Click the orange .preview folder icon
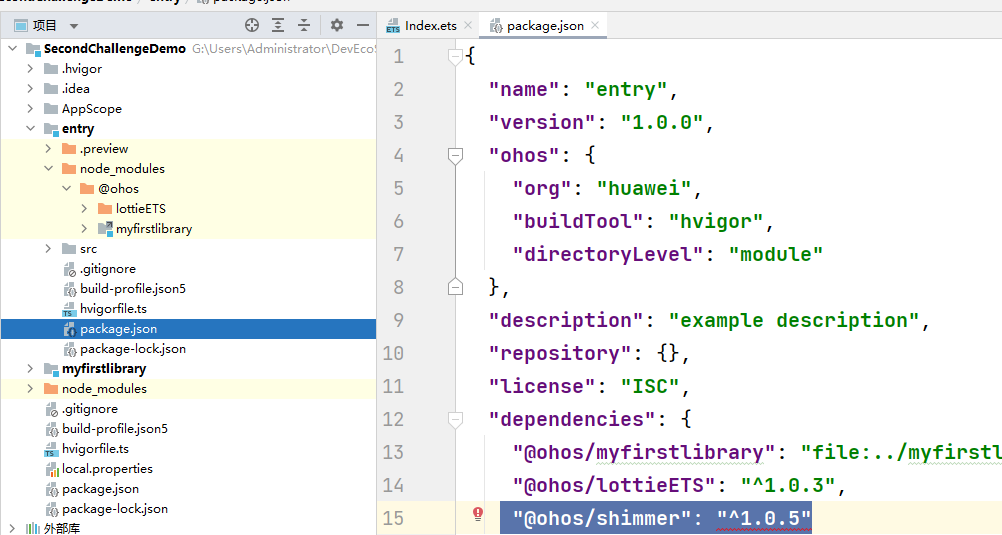 pyautogui.click(x=69, y=148)
